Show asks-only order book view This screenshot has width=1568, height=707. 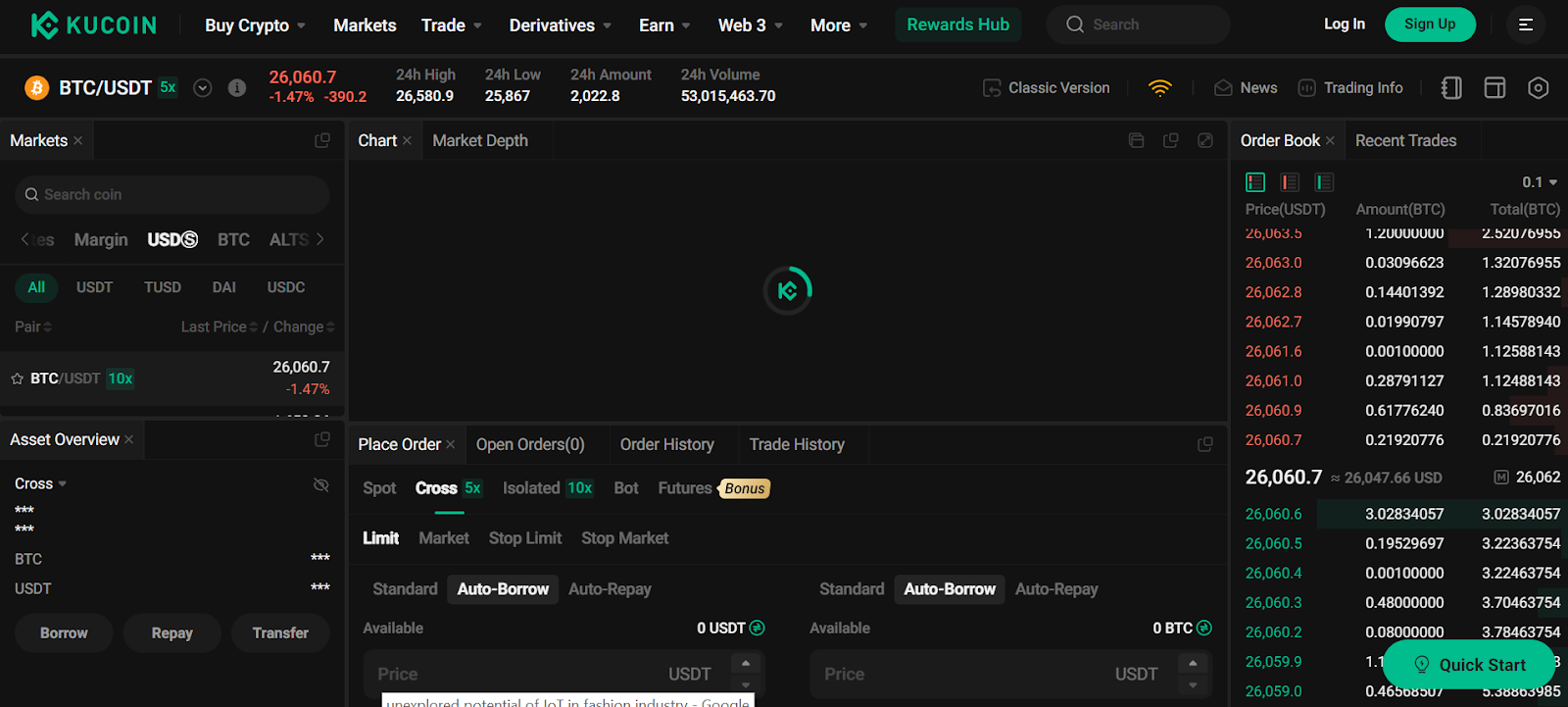point(1290,182)
